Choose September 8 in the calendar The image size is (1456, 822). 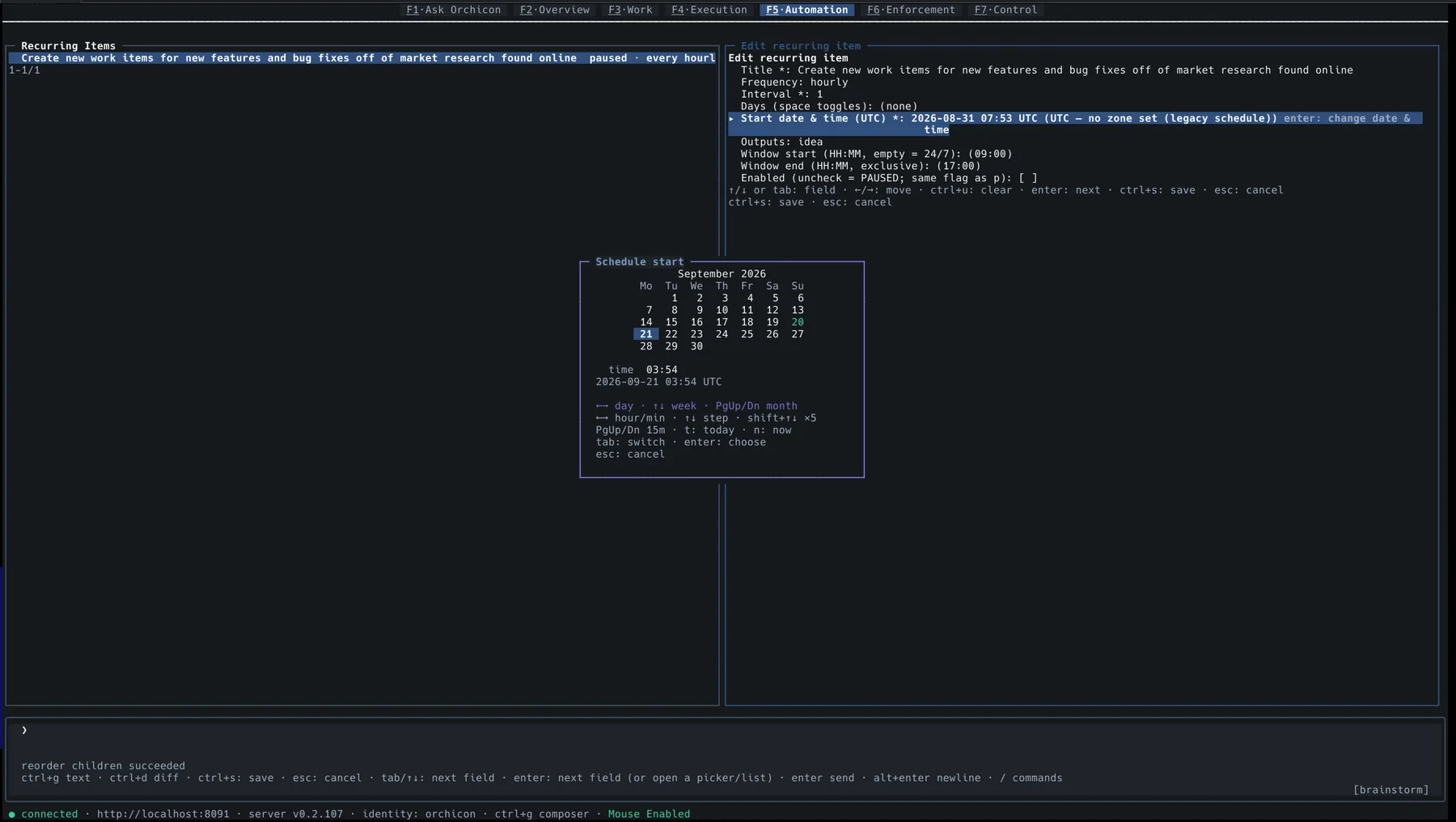674,311
